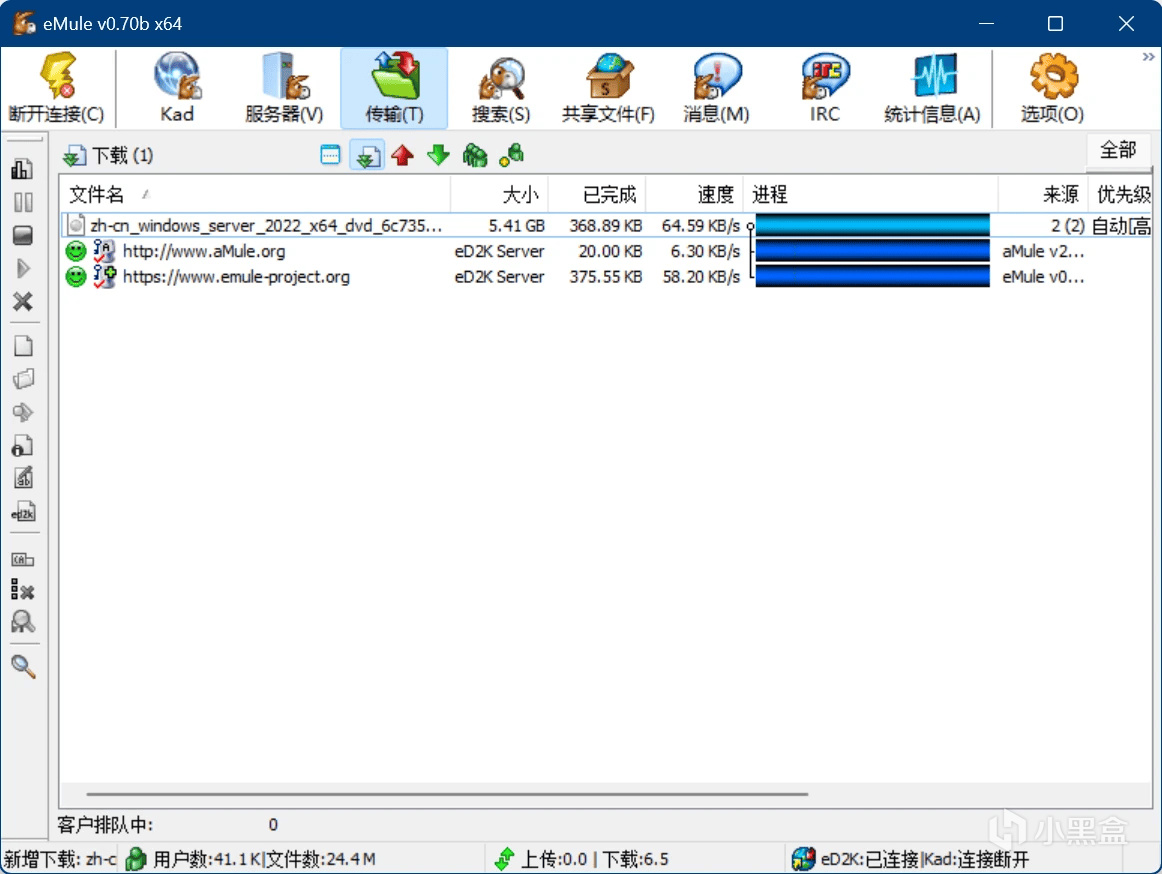Sort by 进程 column header

click(x=872, y=195)
